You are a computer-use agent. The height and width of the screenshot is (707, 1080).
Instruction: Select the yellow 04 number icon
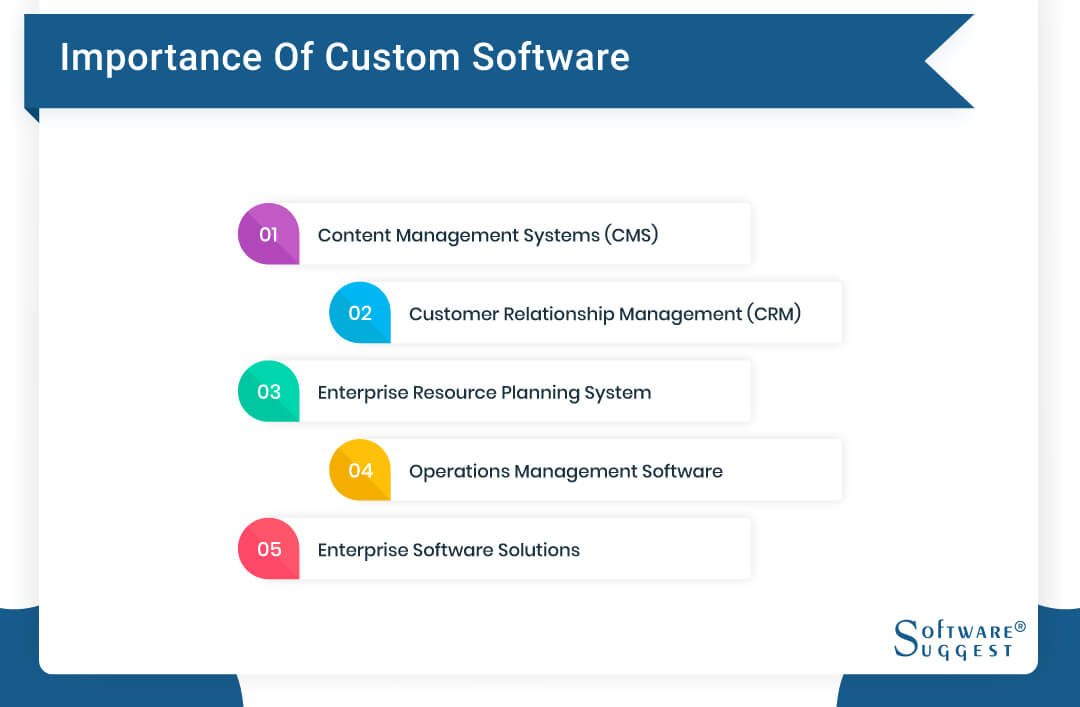[359, 468]
